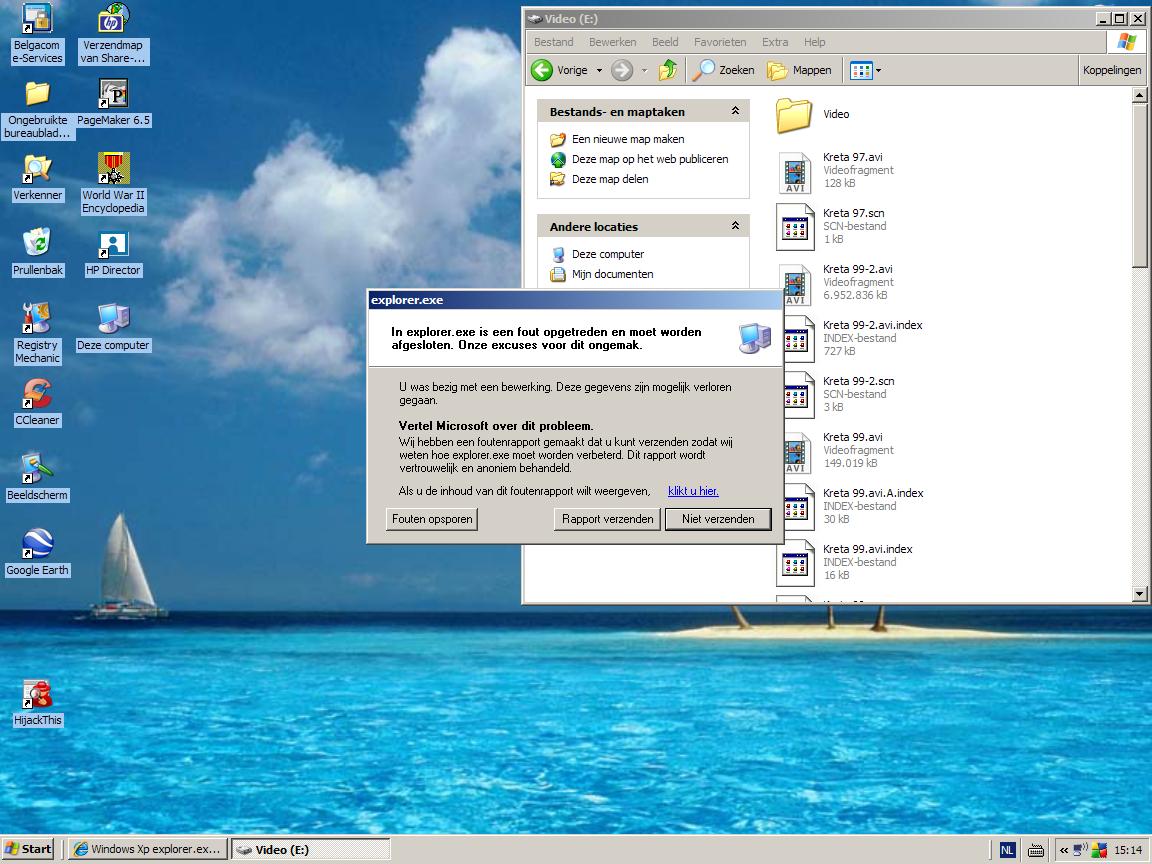
Task: Collapse the Andere locaties panel
Action: coord(735,226)
